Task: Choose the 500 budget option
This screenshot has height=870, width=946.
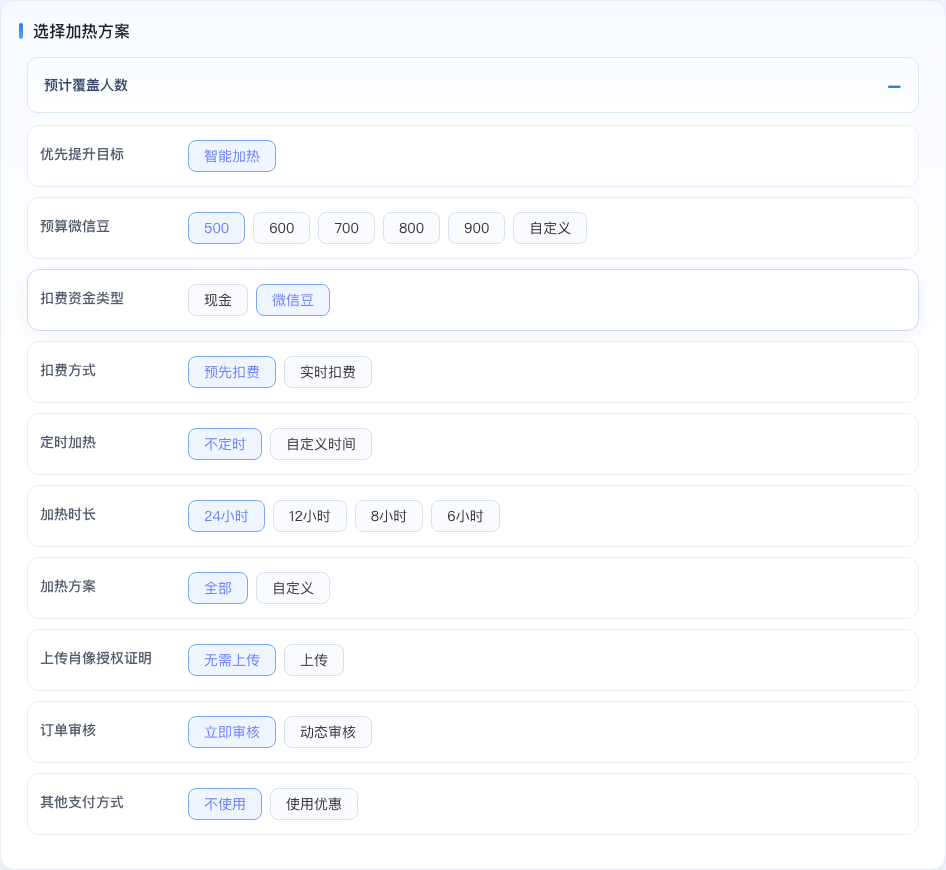Action: click(216, 228)
